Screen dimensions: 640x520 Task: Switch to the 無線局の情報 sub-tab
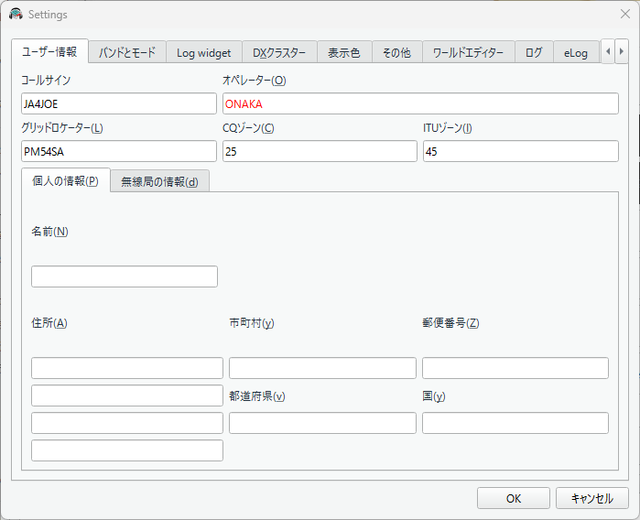pyautogui.click(x=160, y=181)
